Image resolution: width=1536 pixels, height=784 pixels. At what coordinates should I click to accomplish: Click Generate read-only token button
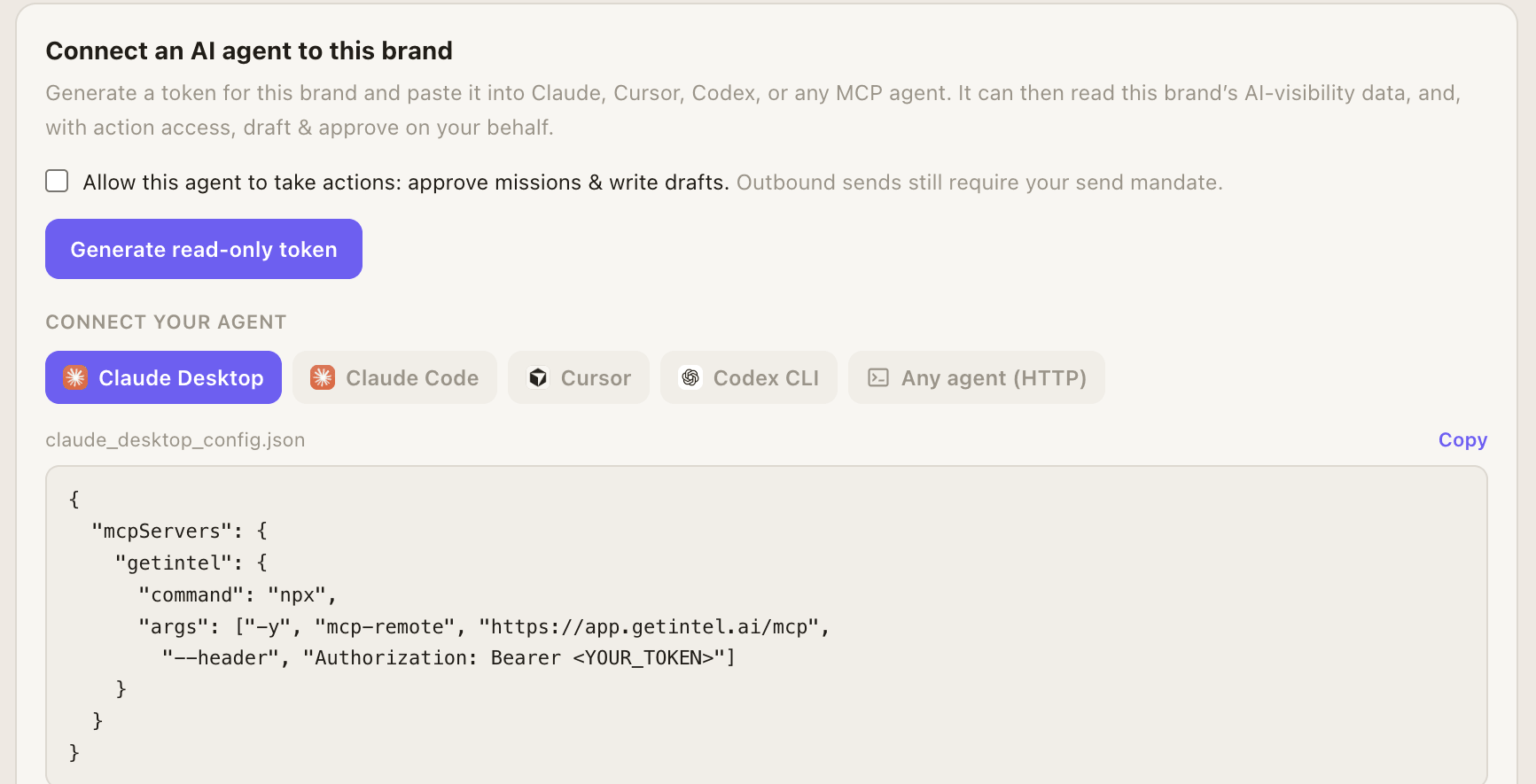pos(204,249)
